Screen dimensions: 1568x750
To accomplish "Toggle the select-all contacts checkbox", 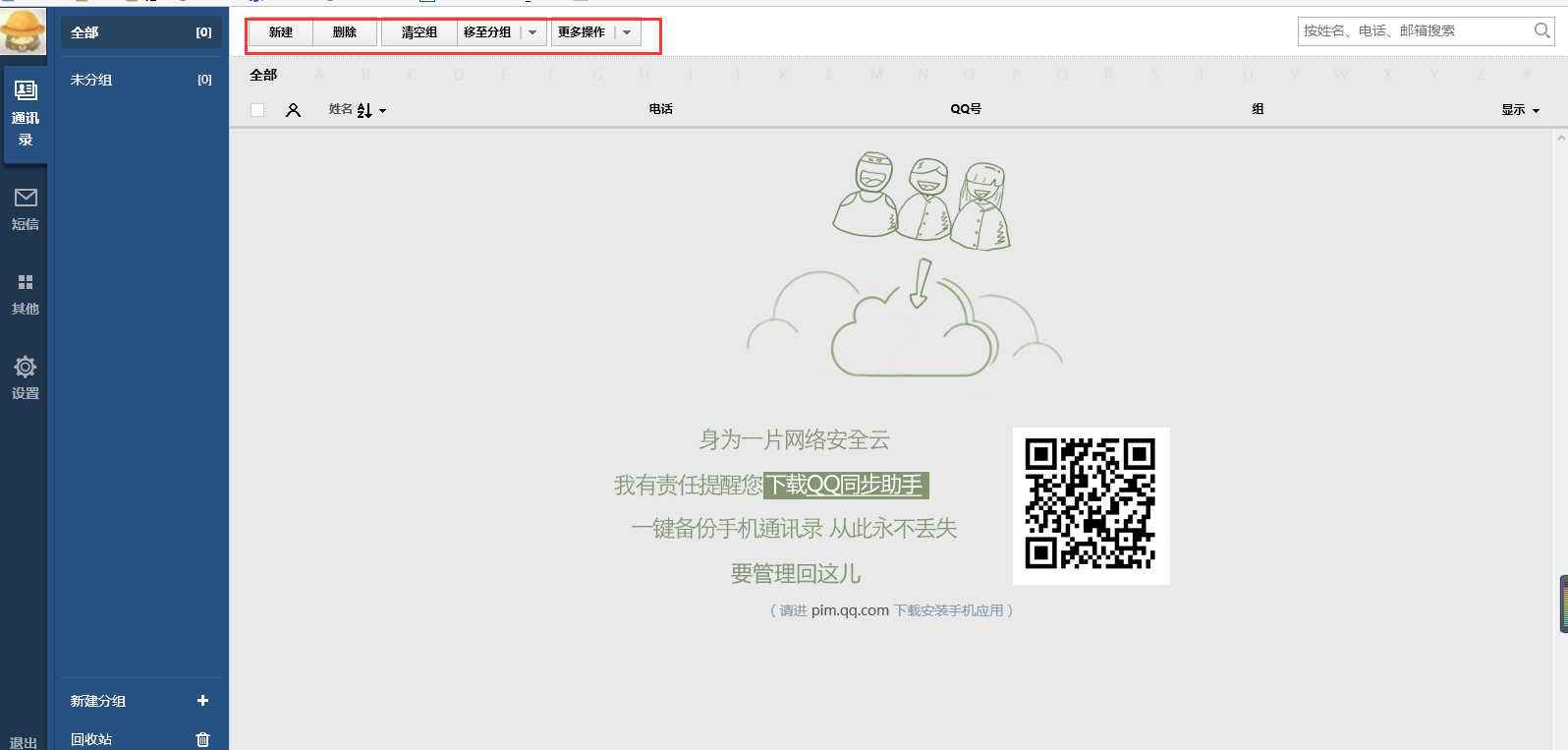I will (257, 110).
